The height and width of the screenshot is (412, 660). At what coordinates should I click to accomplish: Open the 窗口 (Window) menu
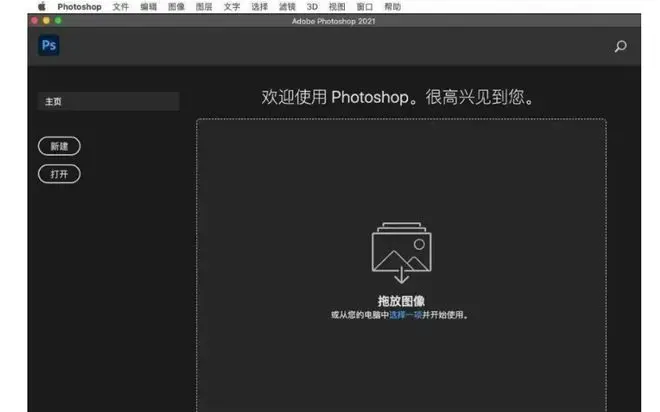pos(365,7)
